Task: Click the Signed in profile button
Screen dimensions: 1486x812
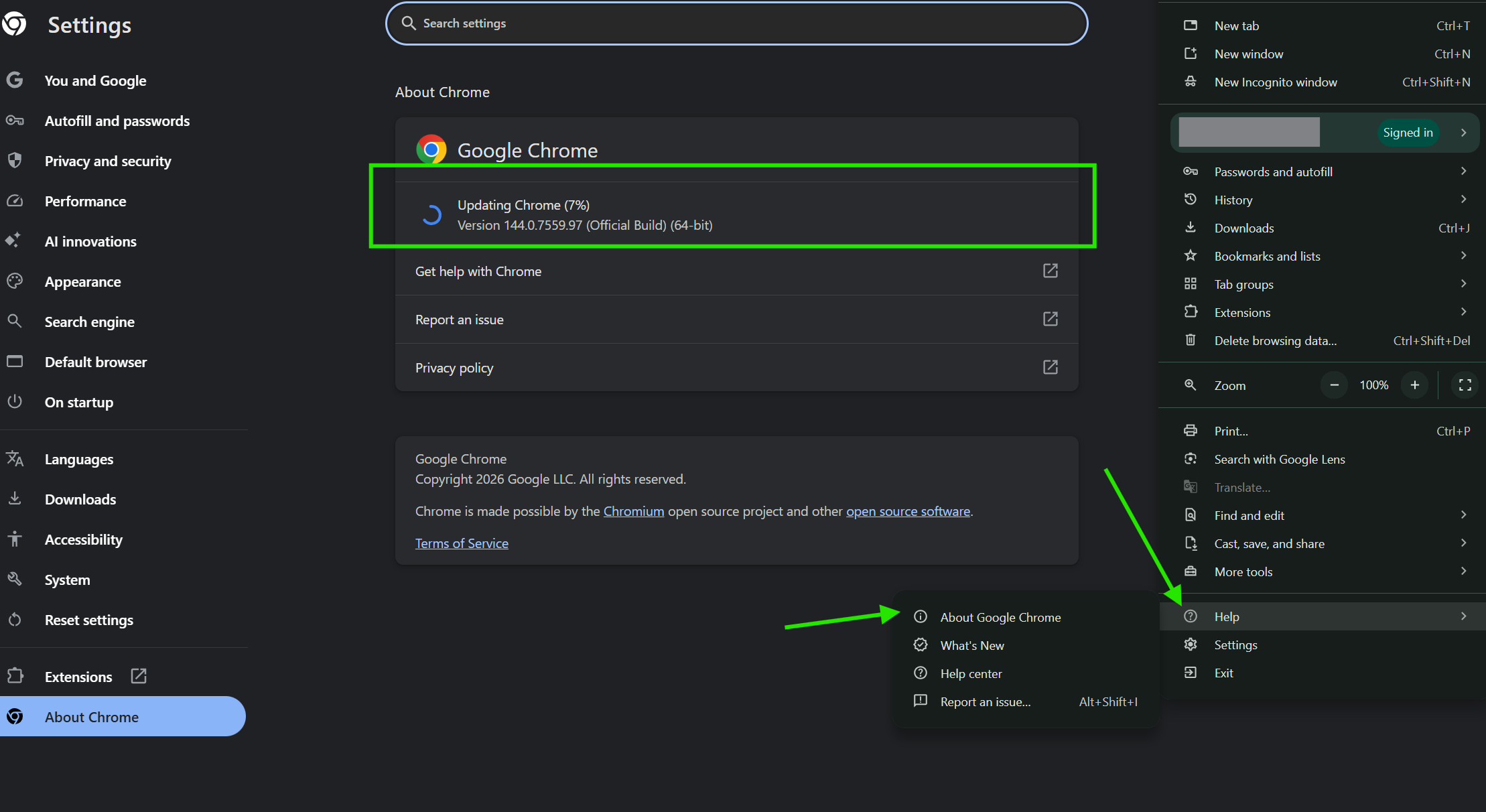Action: click(x=1407, y=133)
